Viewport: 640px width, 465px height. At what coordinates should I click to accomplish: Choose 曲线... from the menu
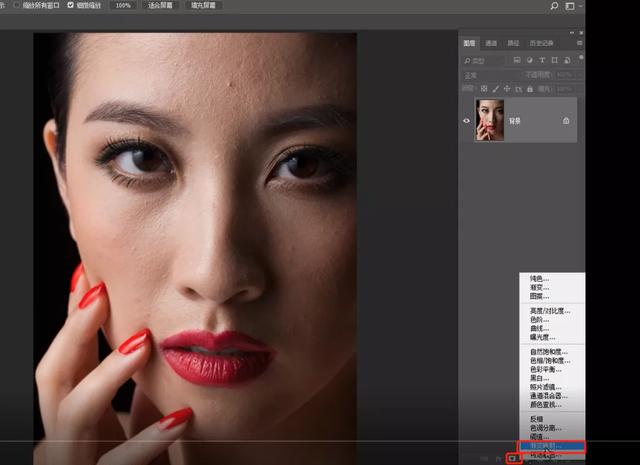(552, 329)
